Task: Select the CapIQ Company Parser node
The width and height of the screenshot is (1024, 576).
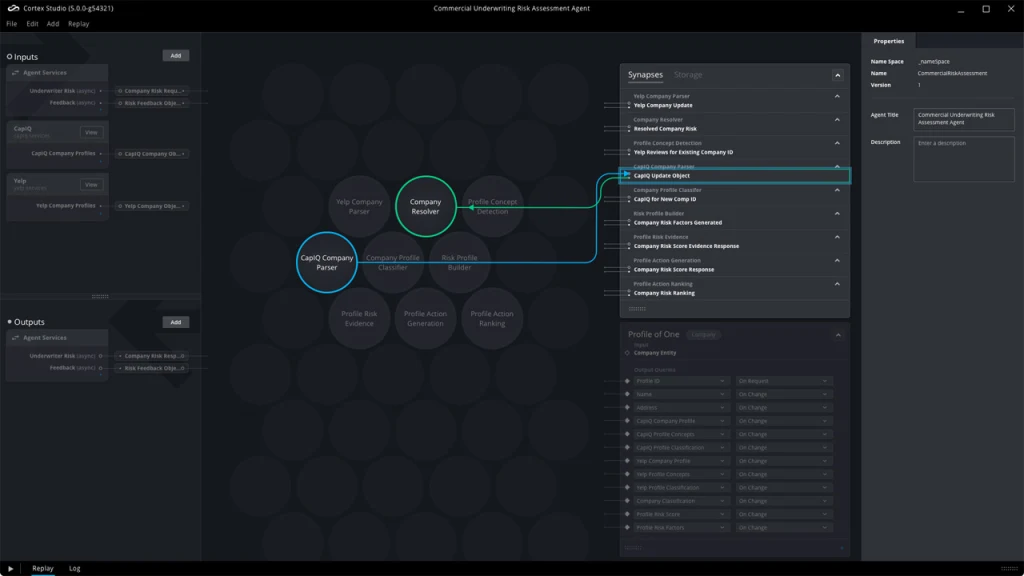Action: tap(326, 261)
